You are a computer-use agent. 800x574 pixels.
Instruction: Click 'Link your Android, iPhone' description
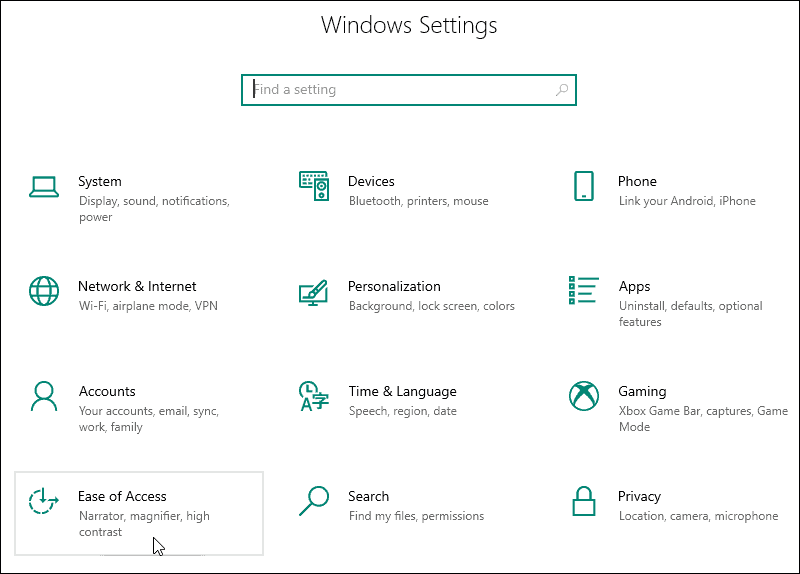(687, 201)
